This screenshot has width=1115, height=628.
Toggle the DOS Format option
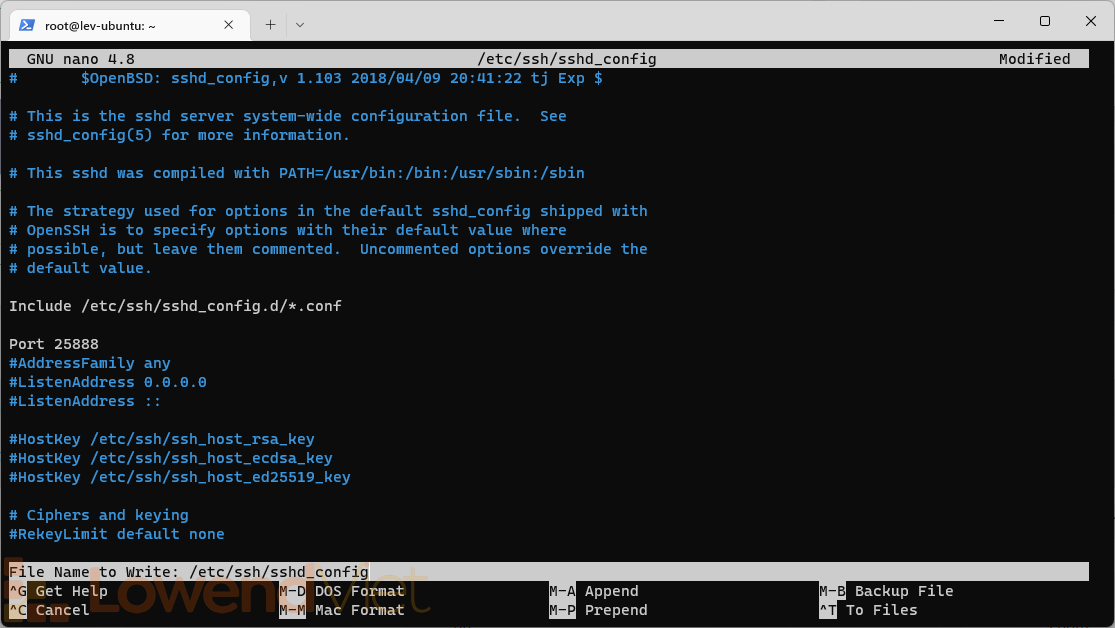click(343, 591)
